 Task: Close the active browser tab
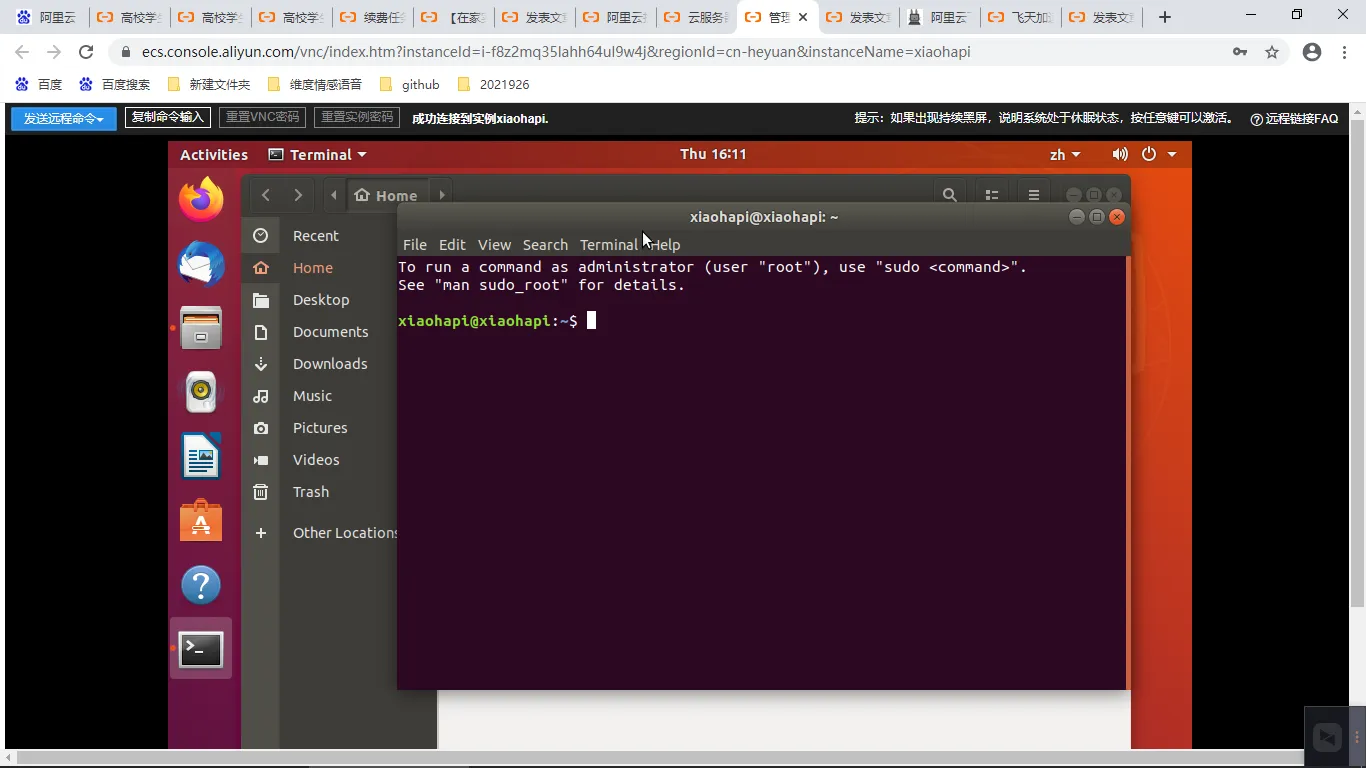tap(803, 17)
